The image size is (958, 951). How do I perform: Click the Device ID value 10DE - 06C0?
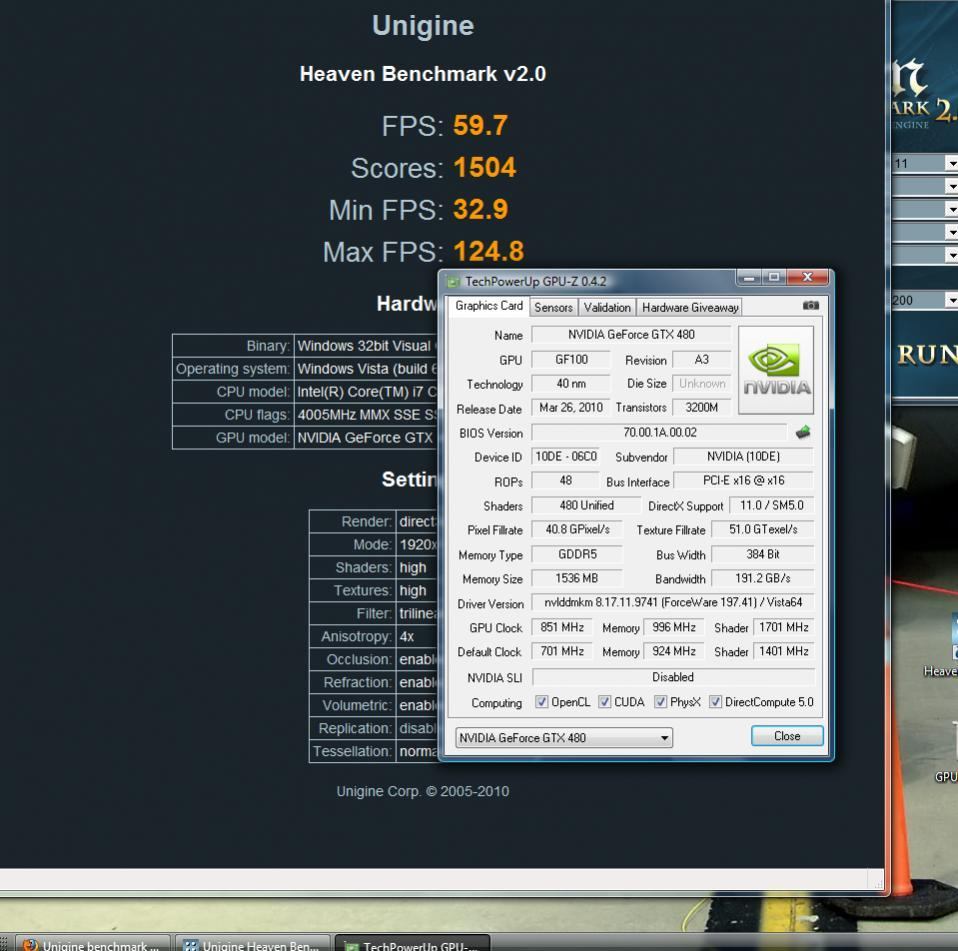[566, 456]
